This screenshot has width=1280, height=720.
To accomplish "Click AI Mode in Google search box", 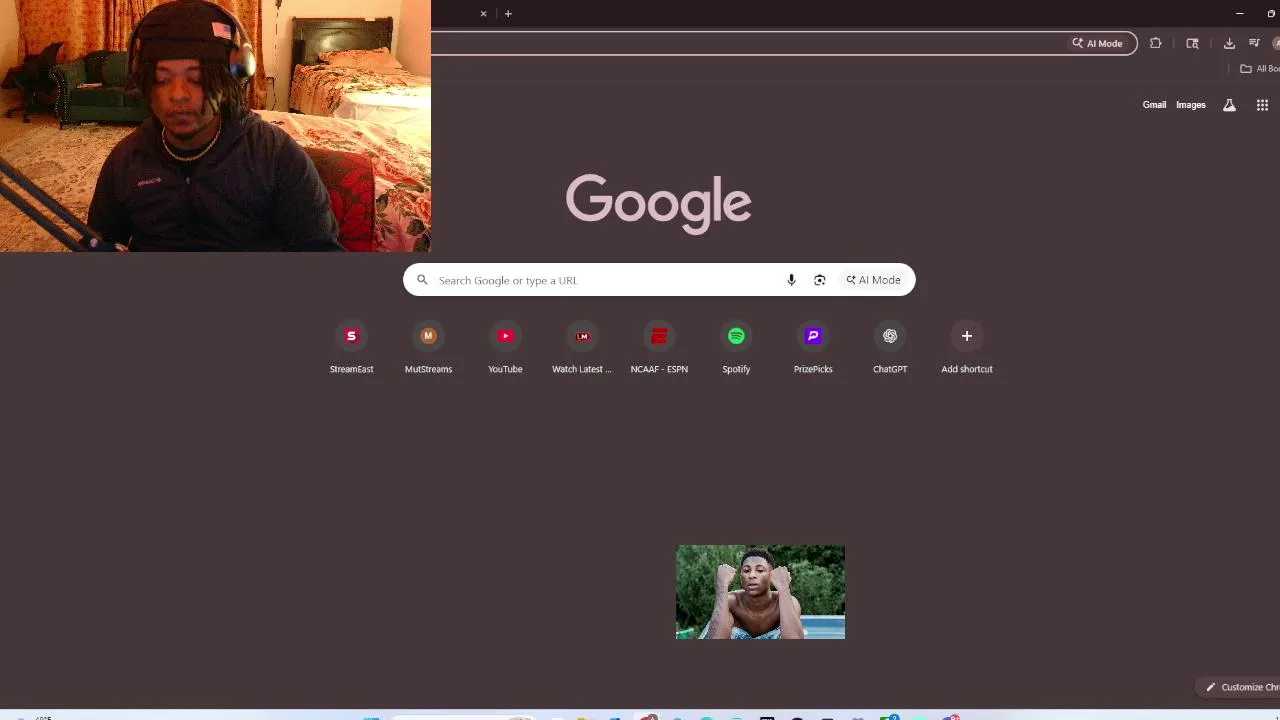I will point(873,280).
